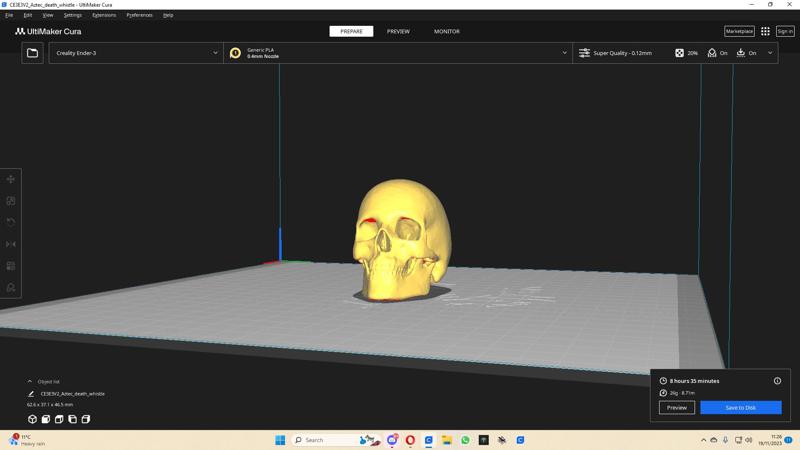This screenshot has height=450, width=800.
Task: Open the Marketplace
Action: click(739, 32)
